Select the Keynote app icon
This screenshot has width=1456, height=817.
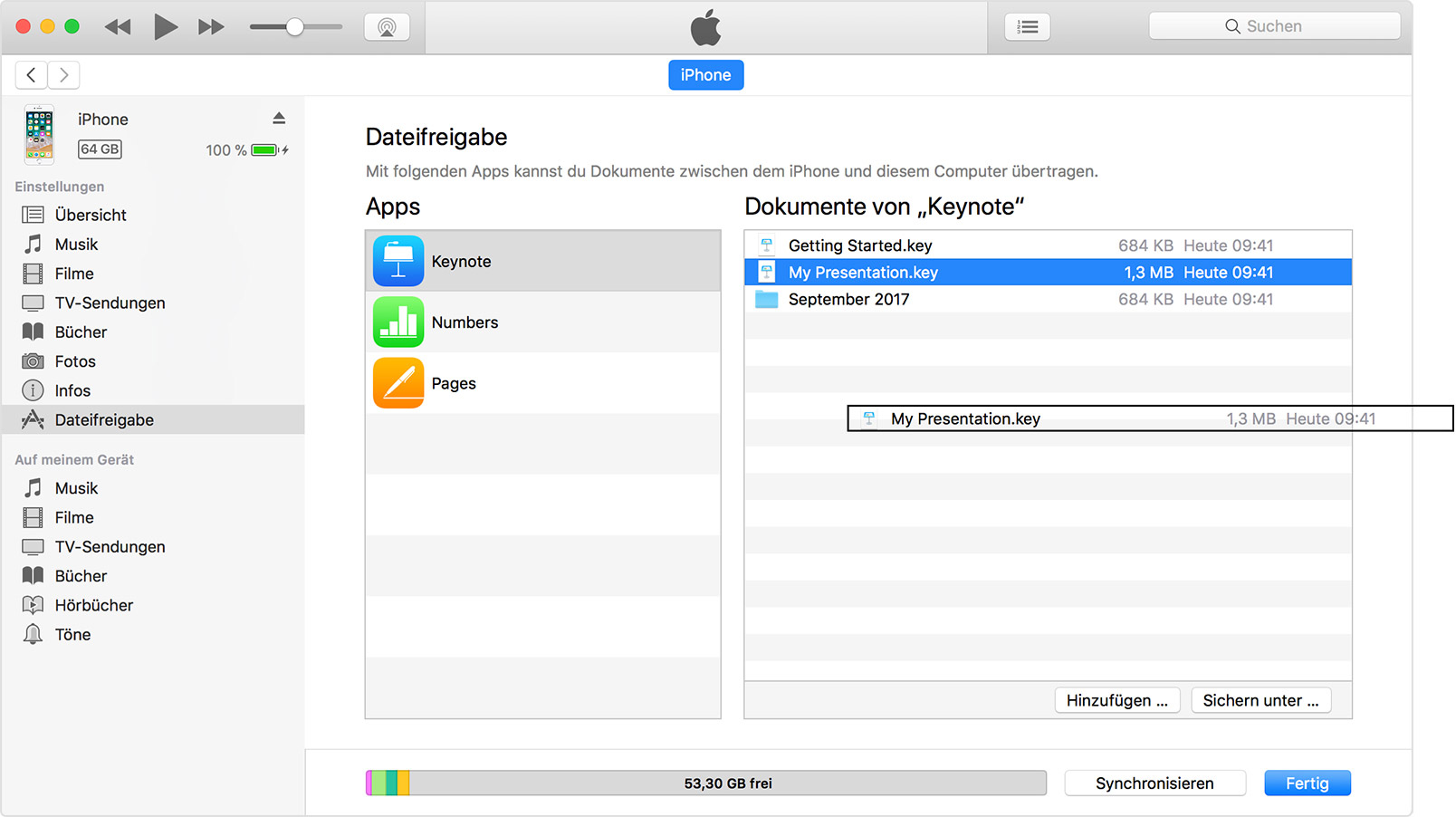[398, 261]
